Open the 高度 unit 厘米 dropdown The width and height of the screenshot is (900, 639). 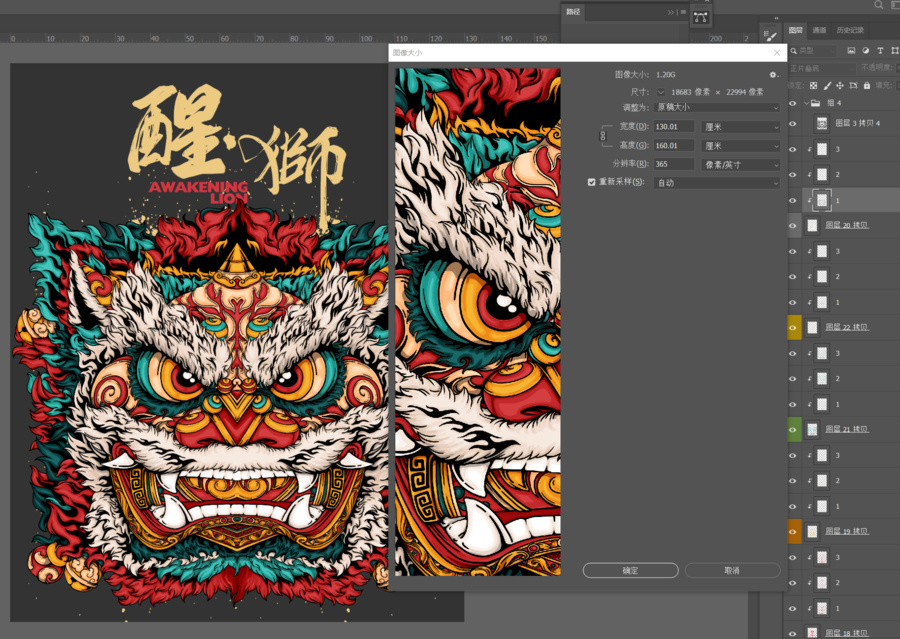pyautogui.click(x=740, y=146)
